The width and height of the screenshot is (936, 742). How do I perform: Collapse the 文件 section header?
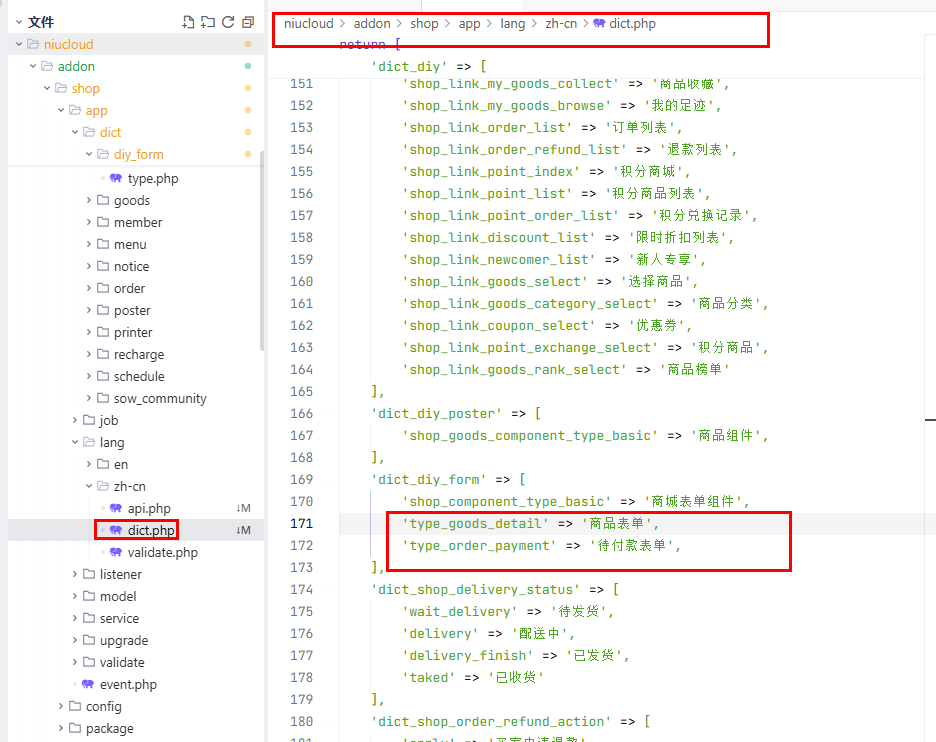coord(18,22)
